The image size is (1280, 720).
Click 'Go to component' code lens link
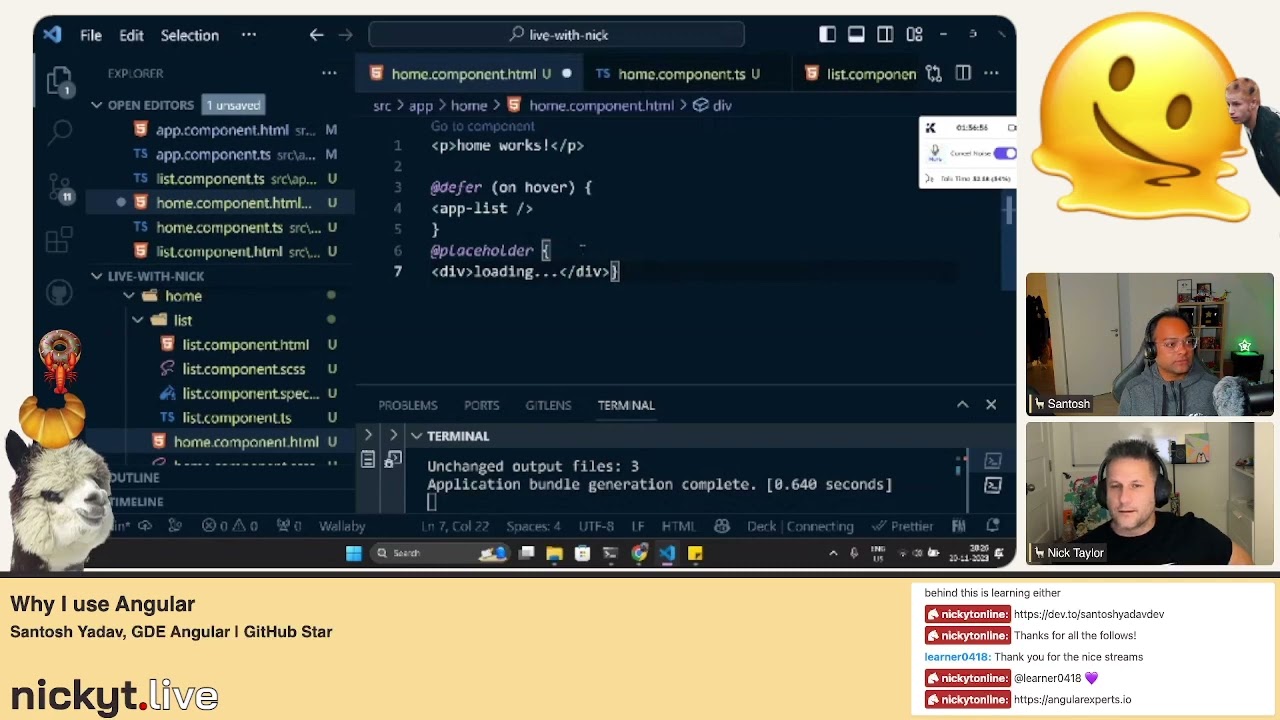click(482, 126)
